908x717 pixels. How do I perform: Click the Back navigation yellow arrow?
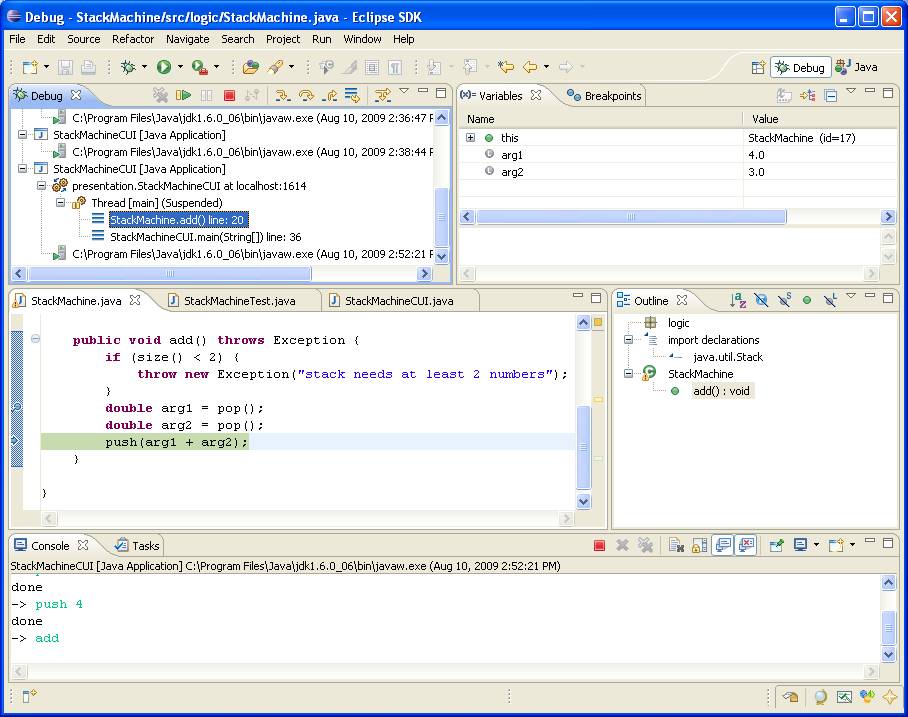[x=530, y=67]
